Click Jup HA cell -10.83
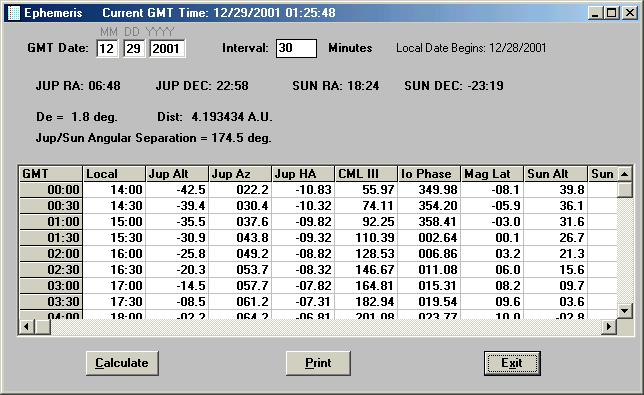 (x=304, y=190)
